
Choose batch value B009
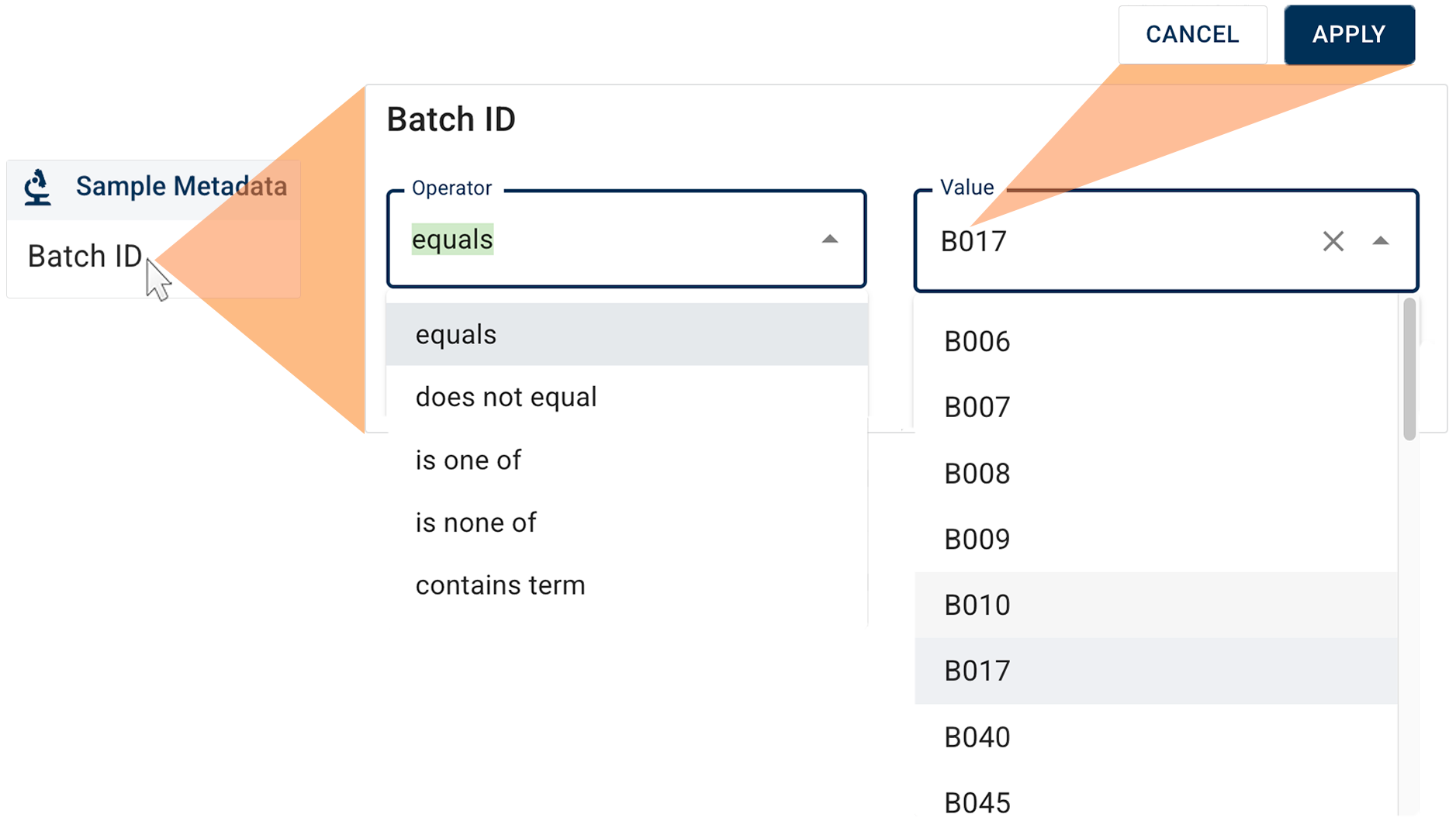pos(977,540)
